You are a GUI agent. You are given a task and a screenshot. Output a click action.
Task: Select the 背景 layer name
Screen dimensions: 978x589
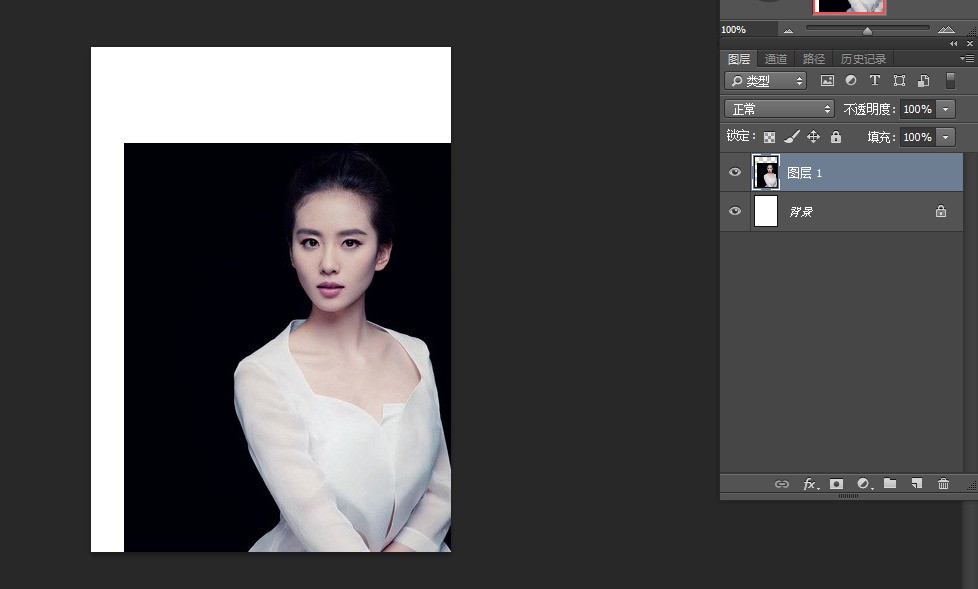[801, 212]
